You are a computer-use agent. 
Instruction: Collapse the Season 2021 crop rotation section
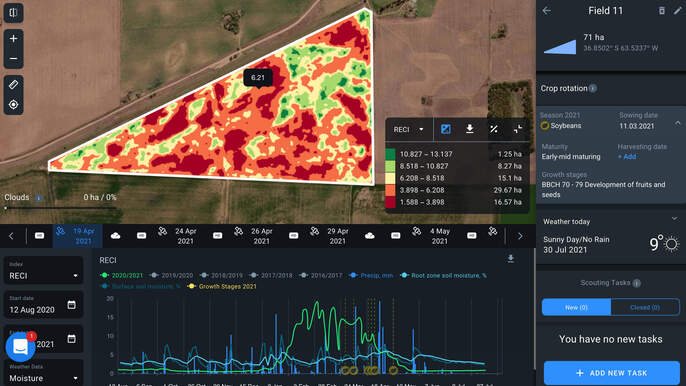point(678,123)
